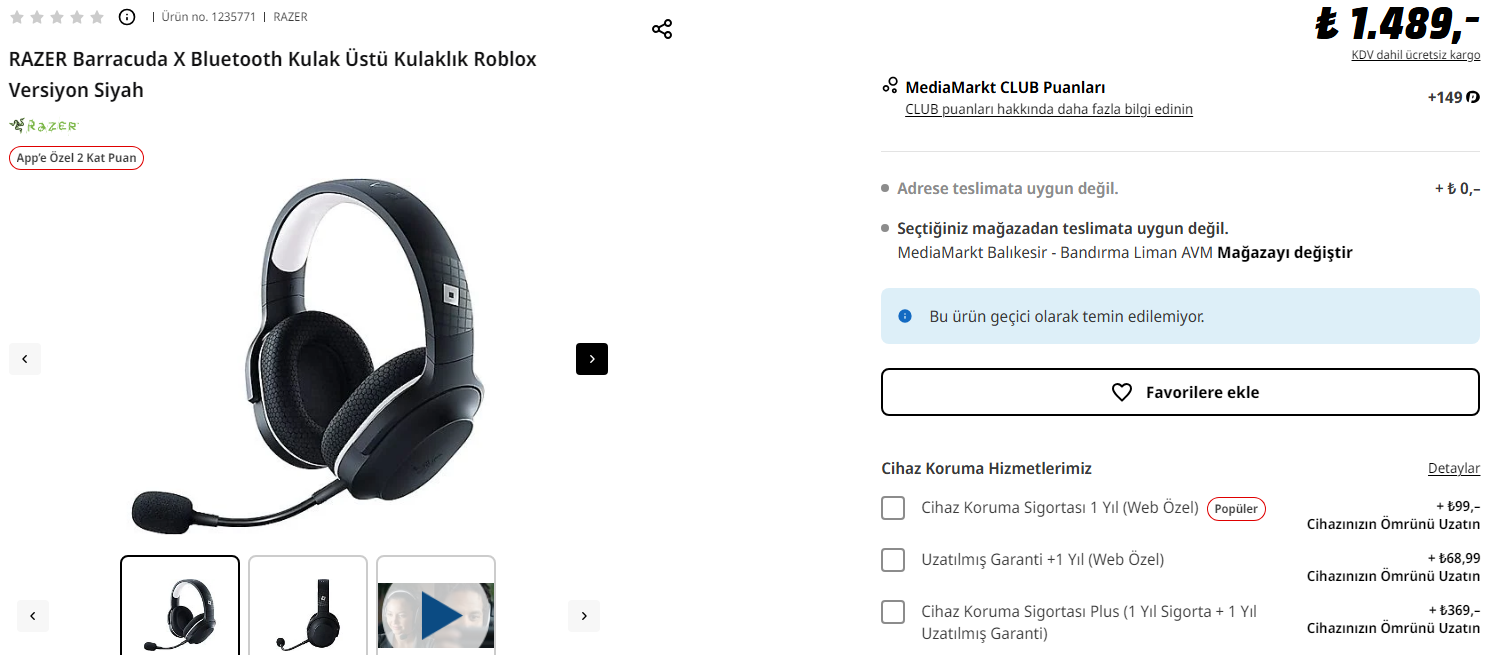The height and width of the screenshot is (655, 1487).
Task: Click the blue info icon in availability notice
Action: 905,316
